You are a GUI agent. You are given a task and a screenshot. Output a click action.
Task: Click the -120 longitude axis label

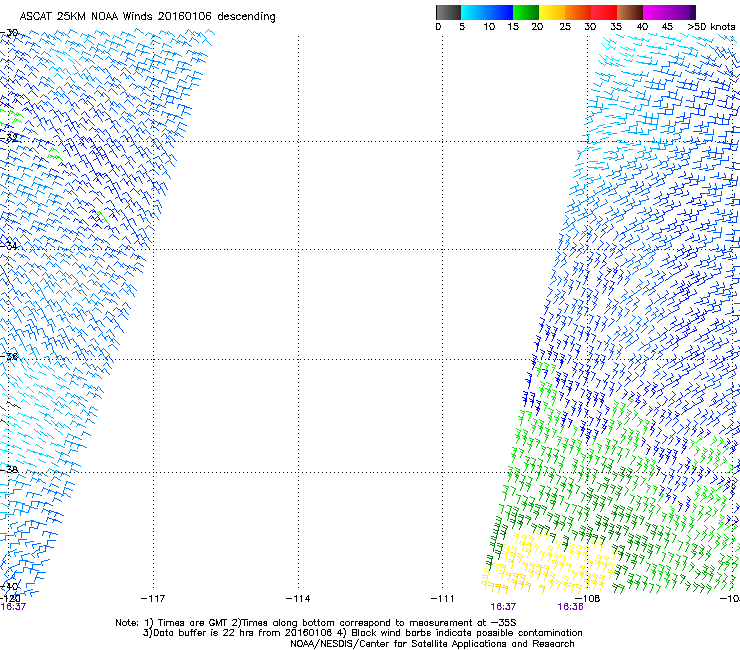tap(10, 599)
